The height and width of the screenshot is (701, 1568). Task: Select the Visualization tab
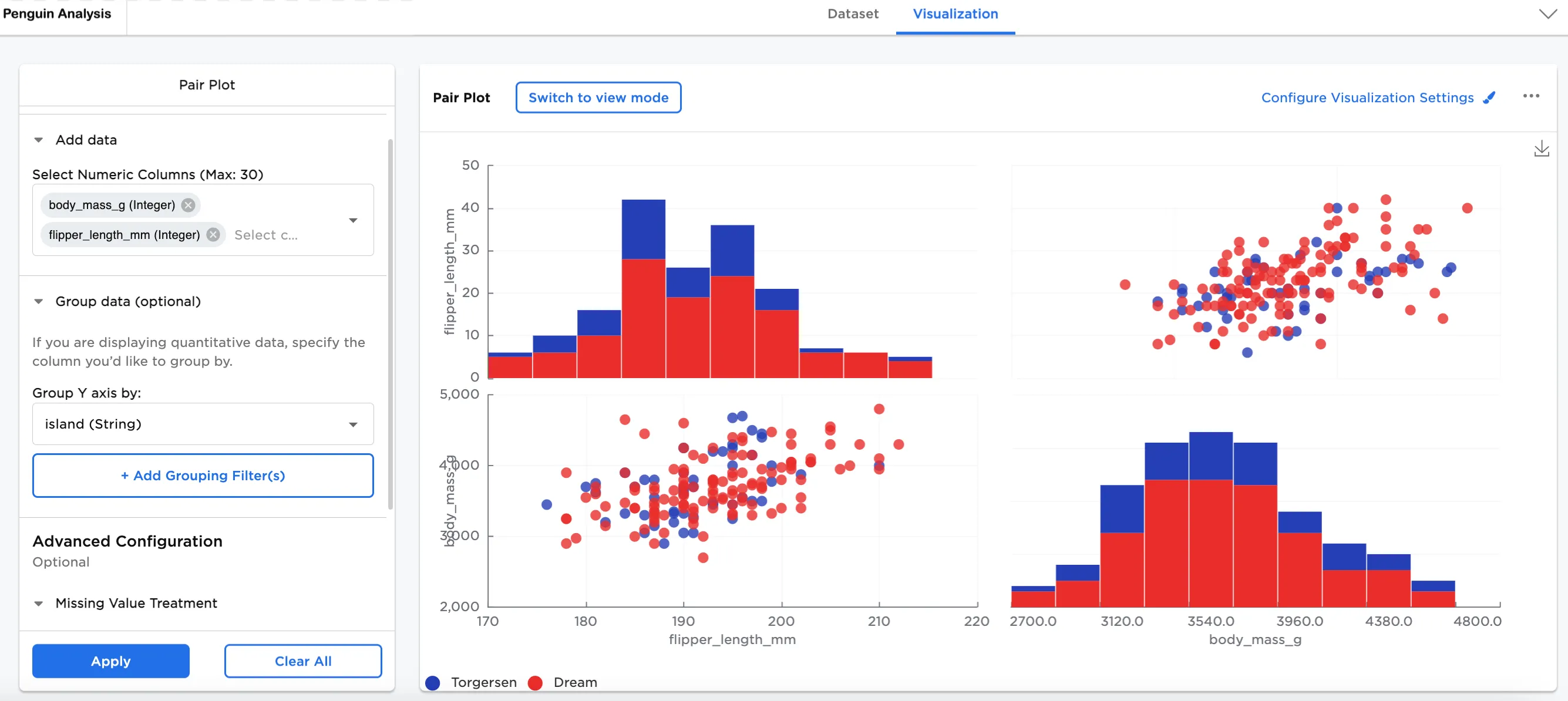click(x=954, y=14)
